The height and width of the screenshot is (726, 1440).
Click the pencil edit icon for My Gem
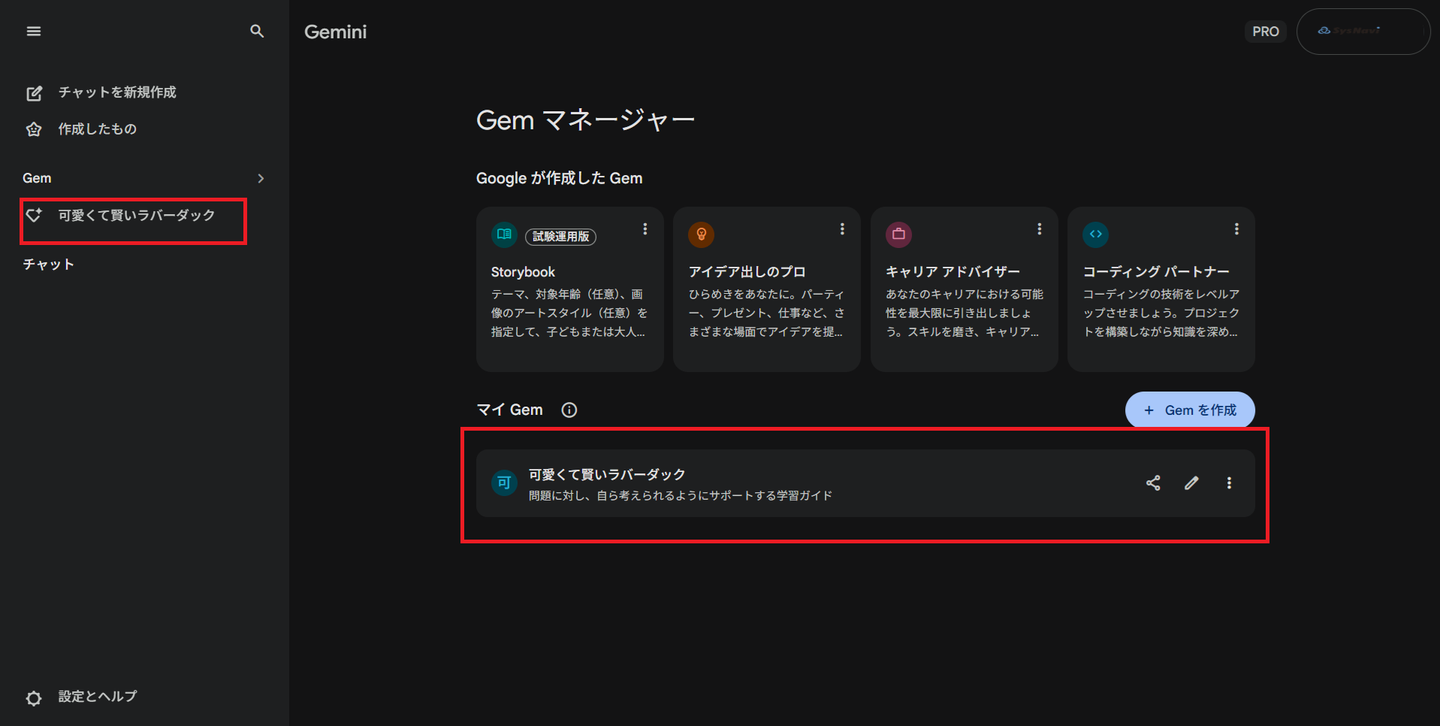pos(1191,483)
